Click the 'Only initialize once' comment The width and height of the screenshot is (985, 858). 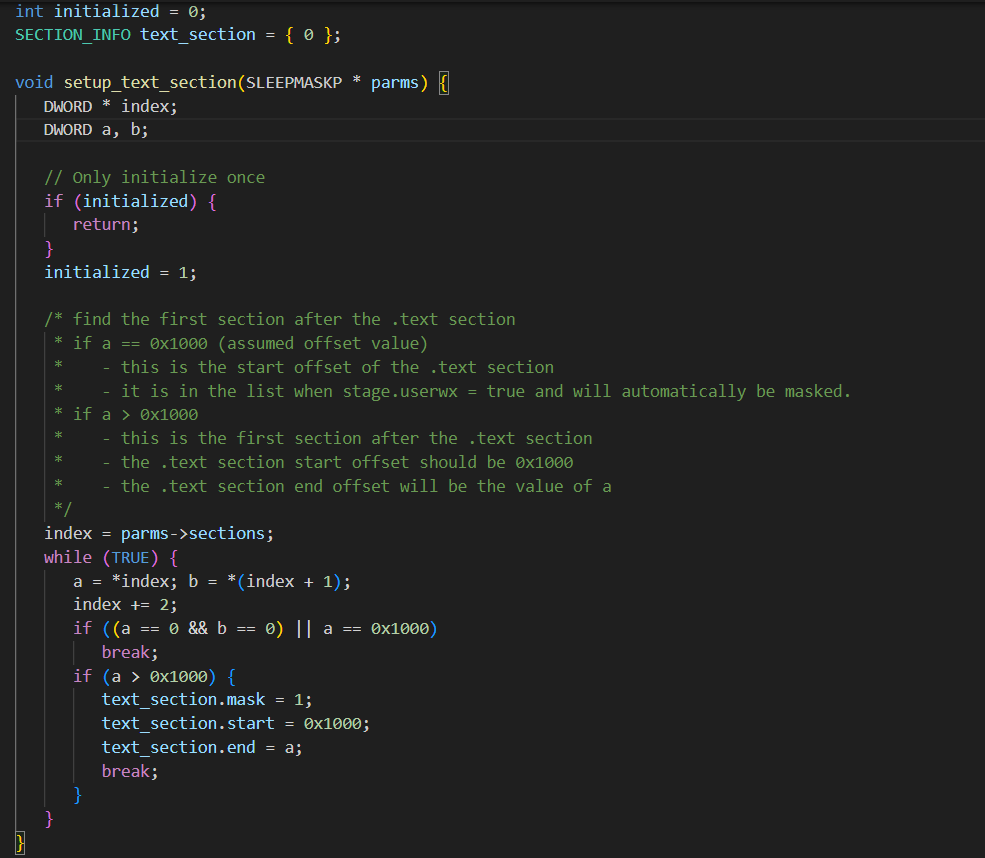[x=155, y=178]
